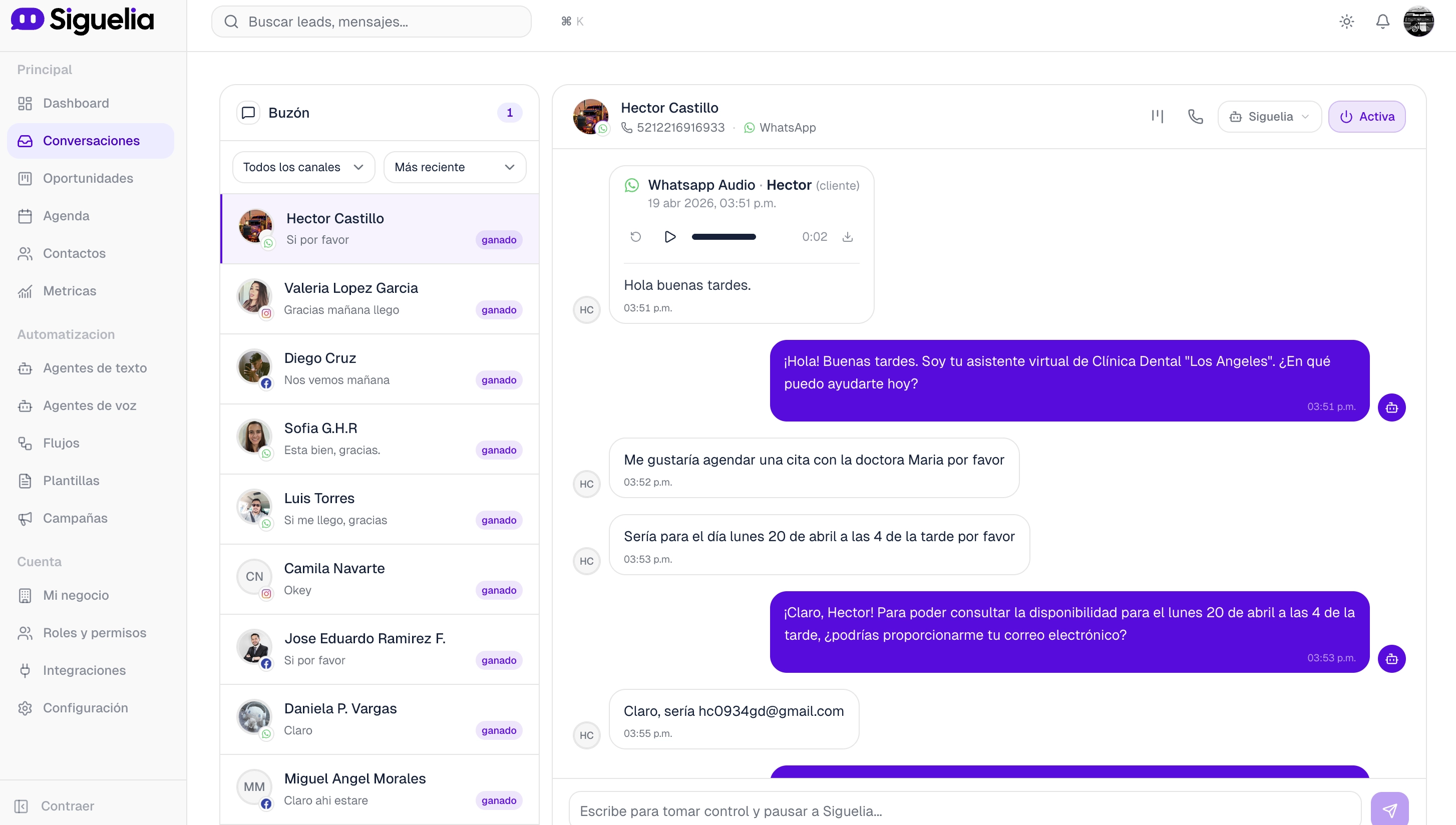Open Configuración from the sidebar
1456x825 pixels.
86,708
